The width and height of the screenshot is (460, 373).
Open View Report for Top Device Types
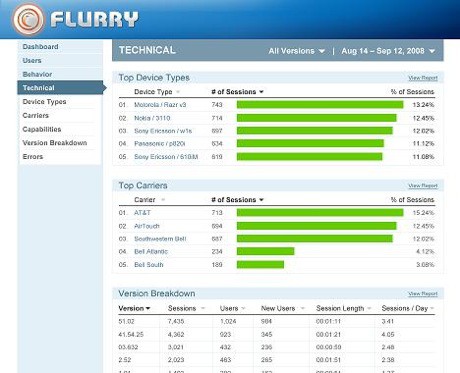click(423, 78)
